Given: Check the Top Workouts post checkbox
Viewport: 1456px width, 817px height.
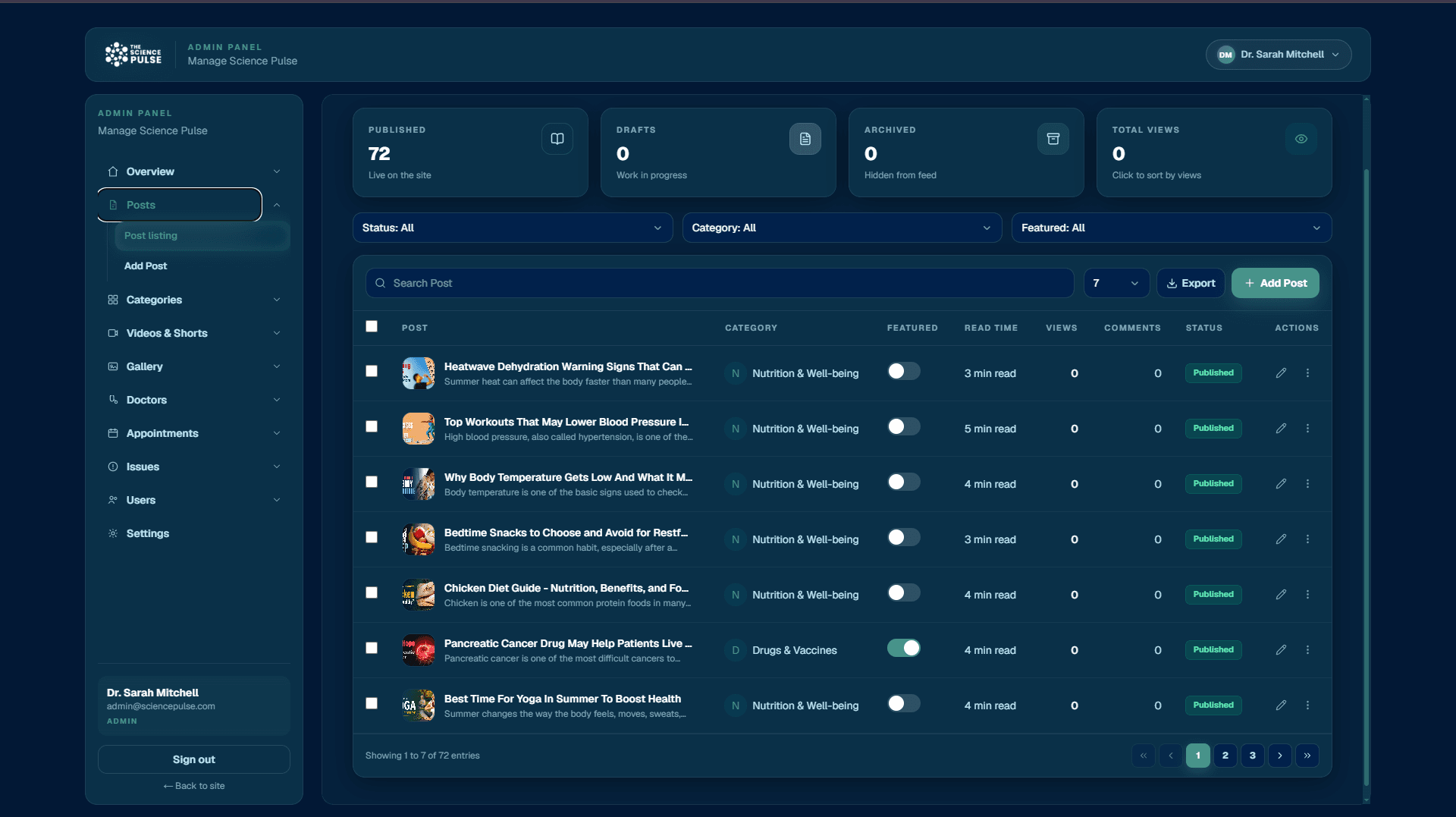Looking at the screenshot, I should pyautogui.click(x=372, y=426).
